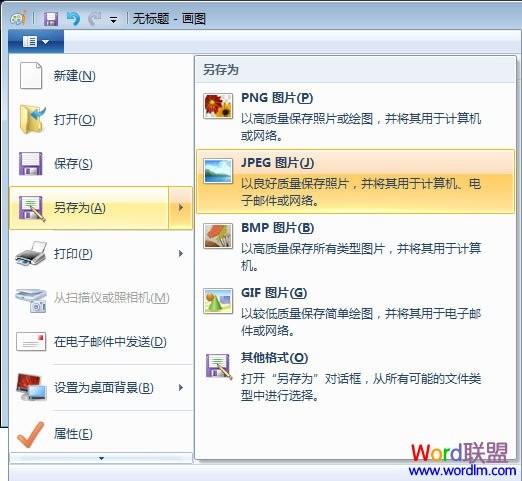Save as GIF 图片(G)
Image resolution: width=522 pixels, height=481 pixels.
355,312
